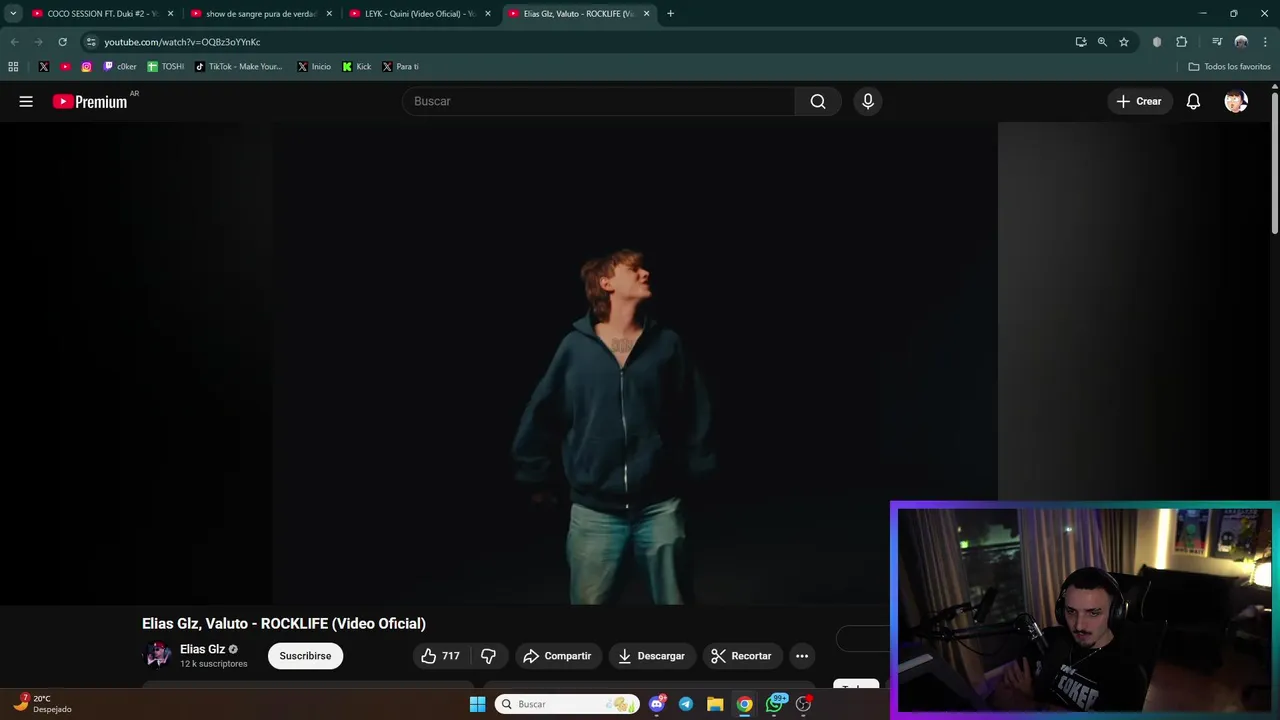The width and height of the screenshot is (1280, 720).
Task: Click the taskbar Buscar search box
Action: tap(568, 704)
